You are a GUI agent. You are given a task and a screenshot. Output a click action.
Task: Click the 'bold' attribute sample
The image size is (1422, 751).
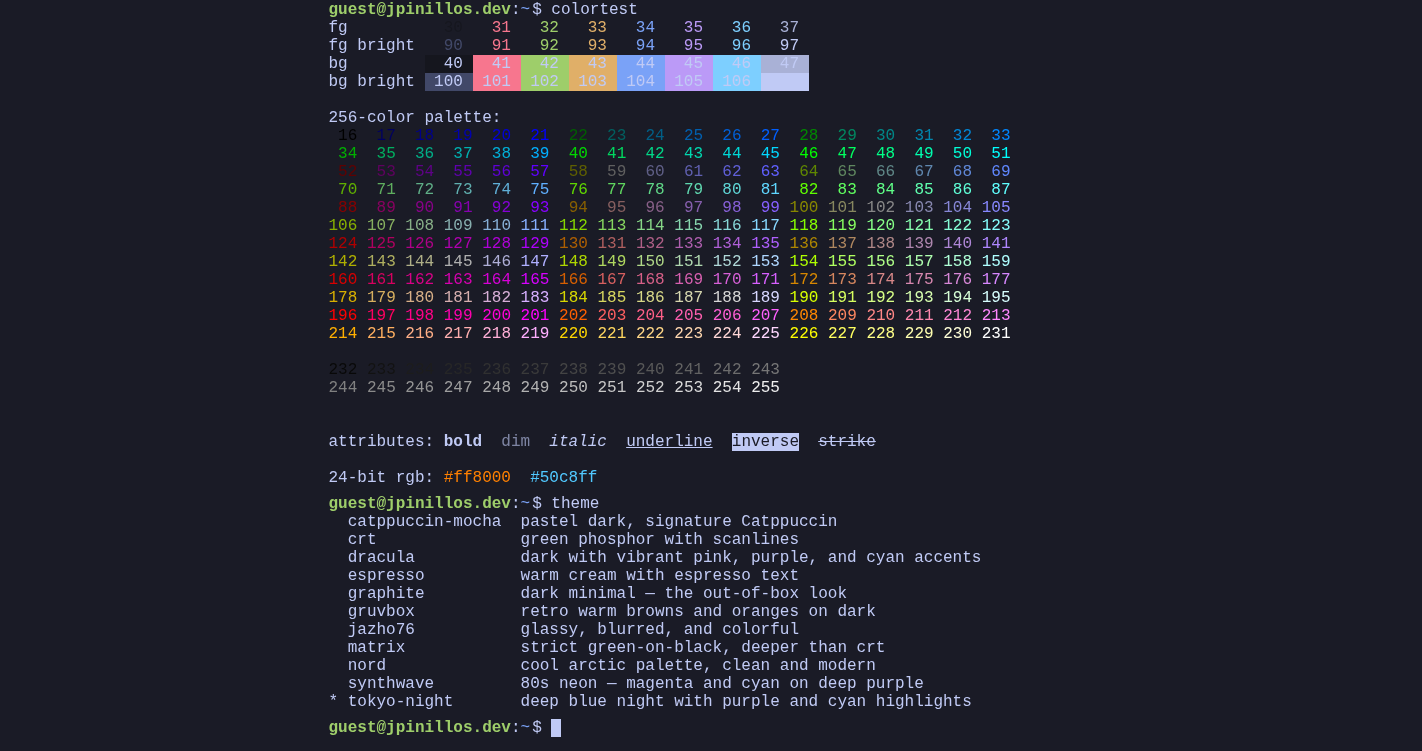[x=463, y=442]
